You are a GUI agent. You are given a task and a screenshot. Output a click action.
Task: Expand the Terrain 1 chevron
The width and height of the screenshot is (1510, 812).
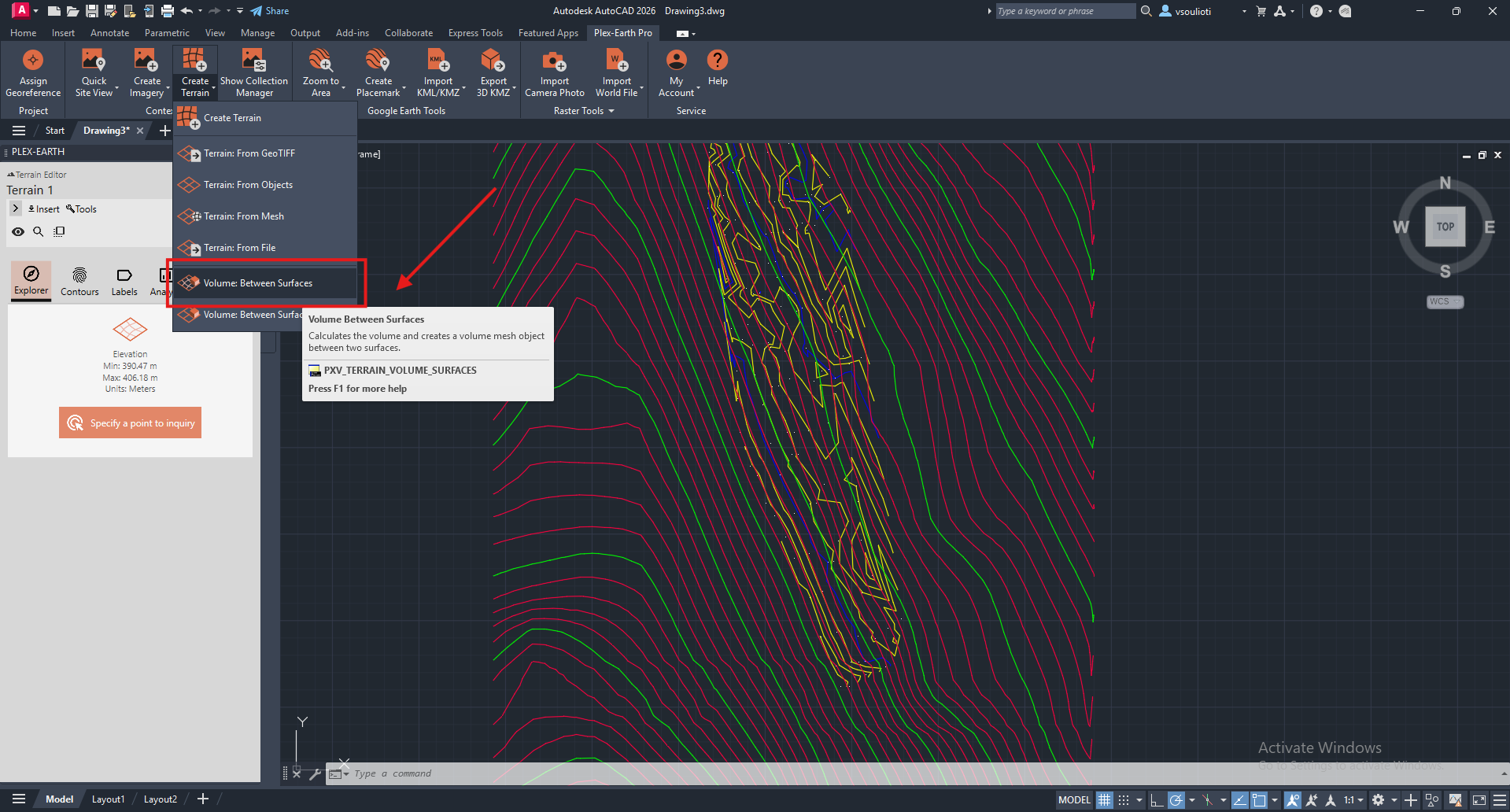point(16,209)
